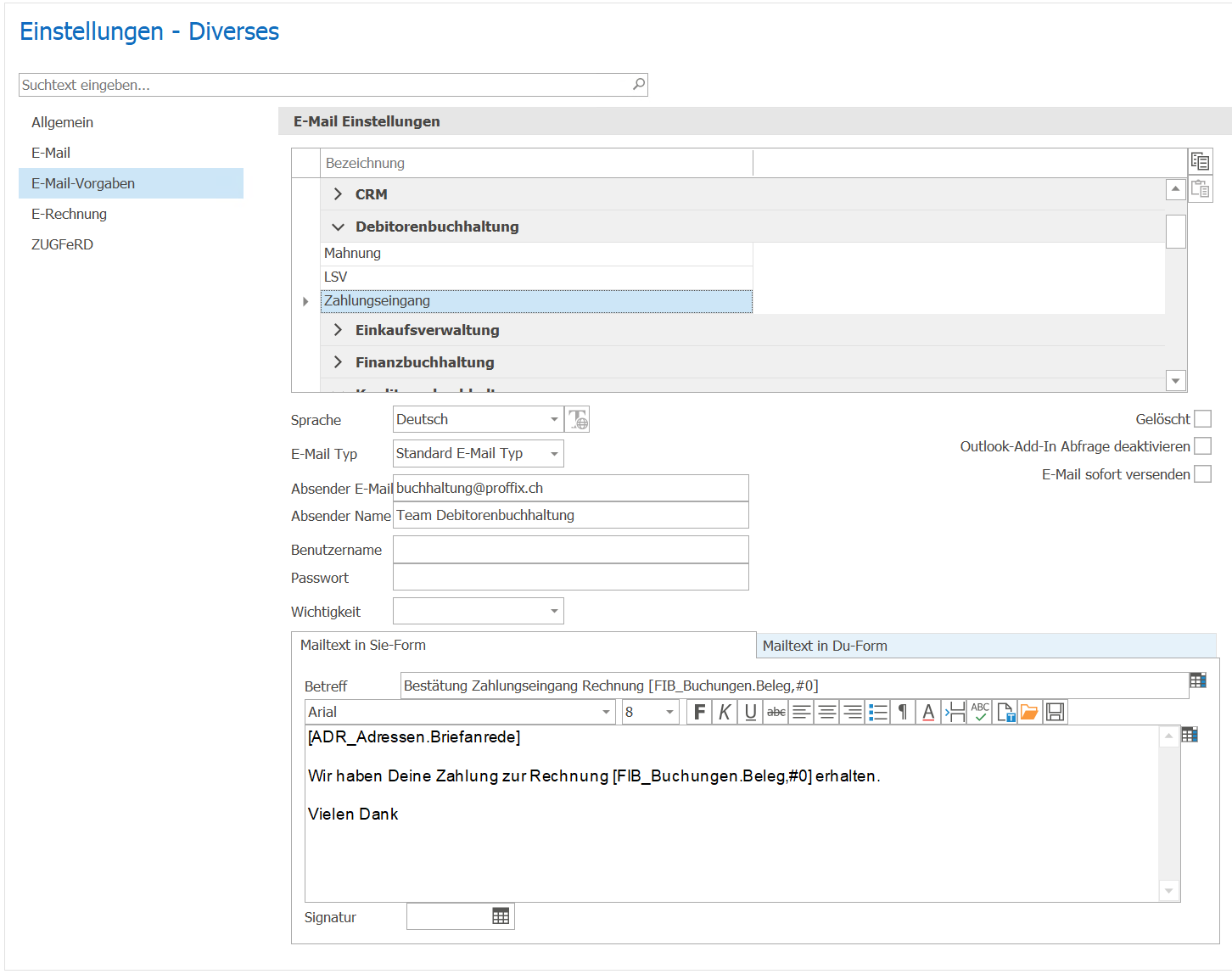
Task: Open the Arial font family dropdown
Action: click(x=606, y=712)
